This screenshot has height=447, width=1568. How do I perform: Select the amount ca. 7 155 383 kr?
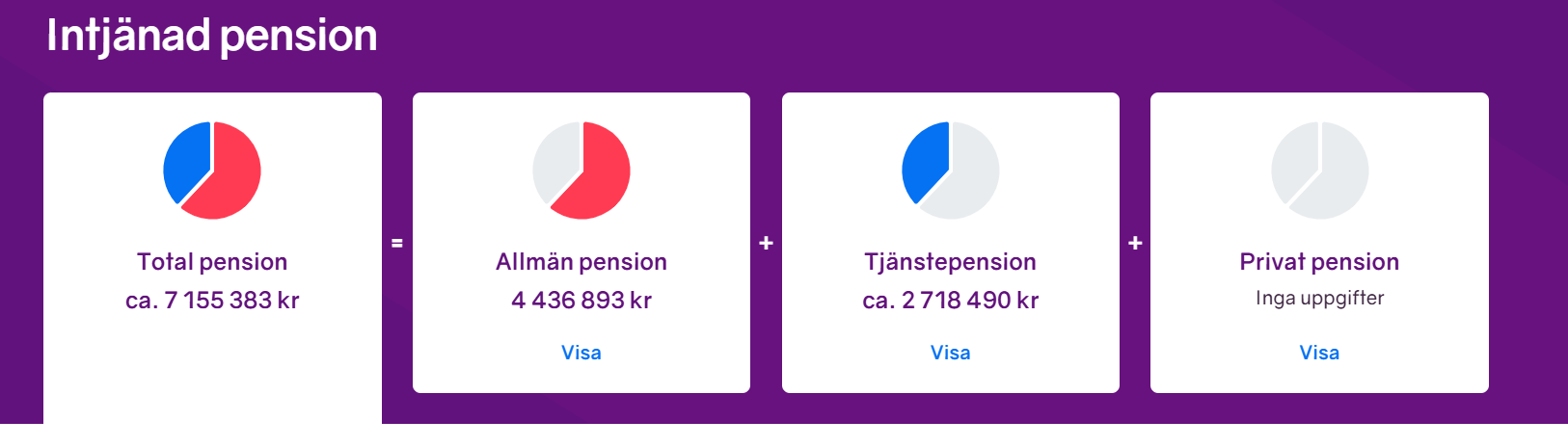point(212,301)
